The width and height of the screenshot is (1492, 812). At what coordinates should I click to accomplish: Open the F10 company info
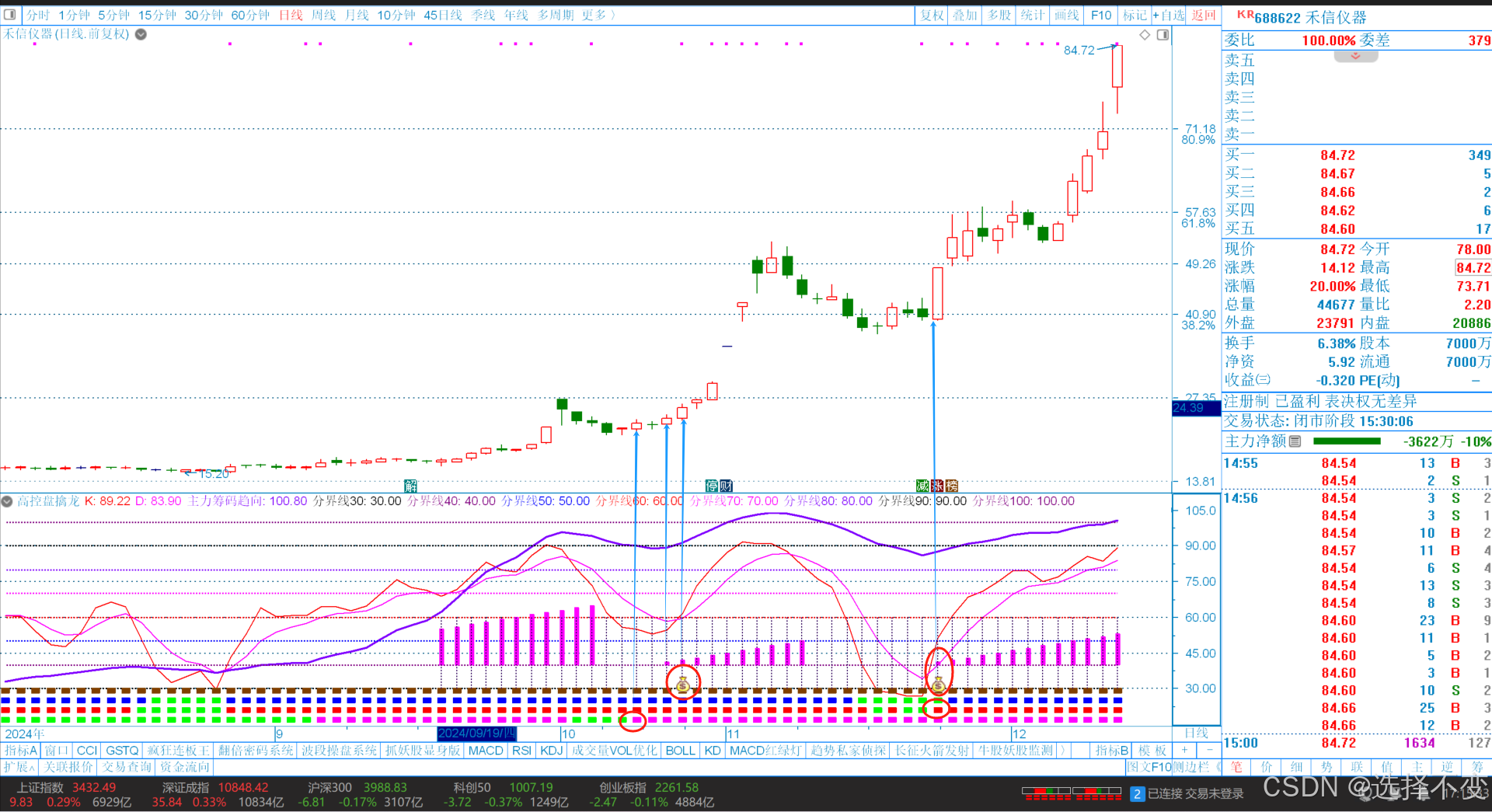coord(1101,15)
